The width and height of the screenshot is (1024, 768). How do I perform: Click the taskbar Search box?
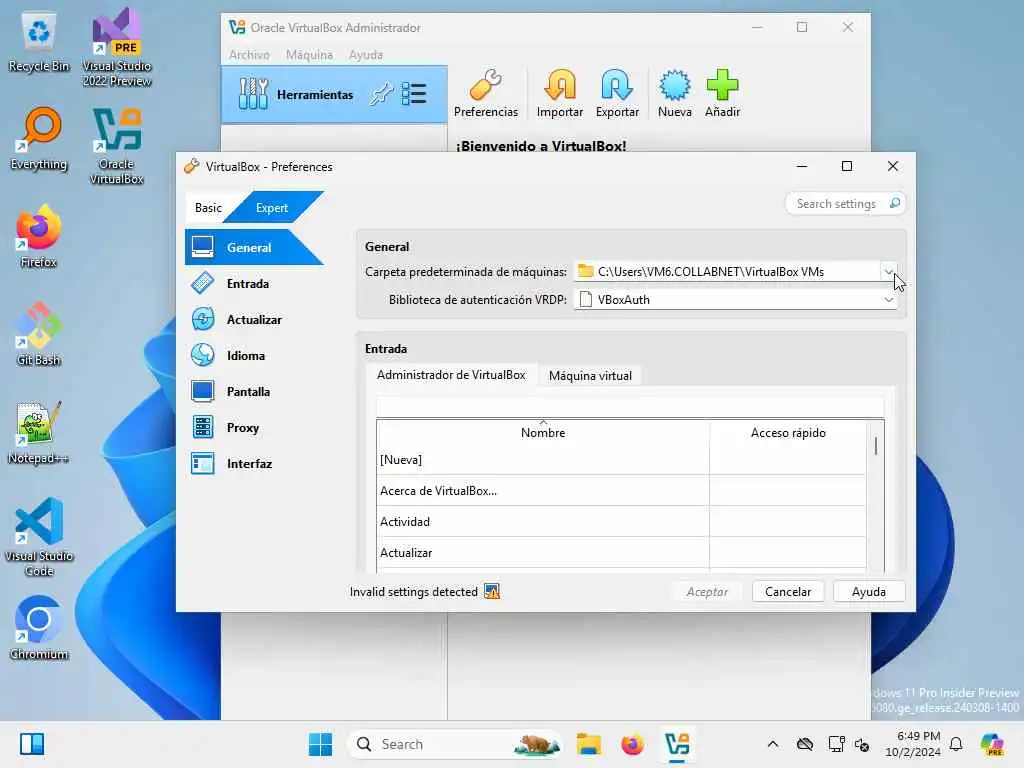455,744
